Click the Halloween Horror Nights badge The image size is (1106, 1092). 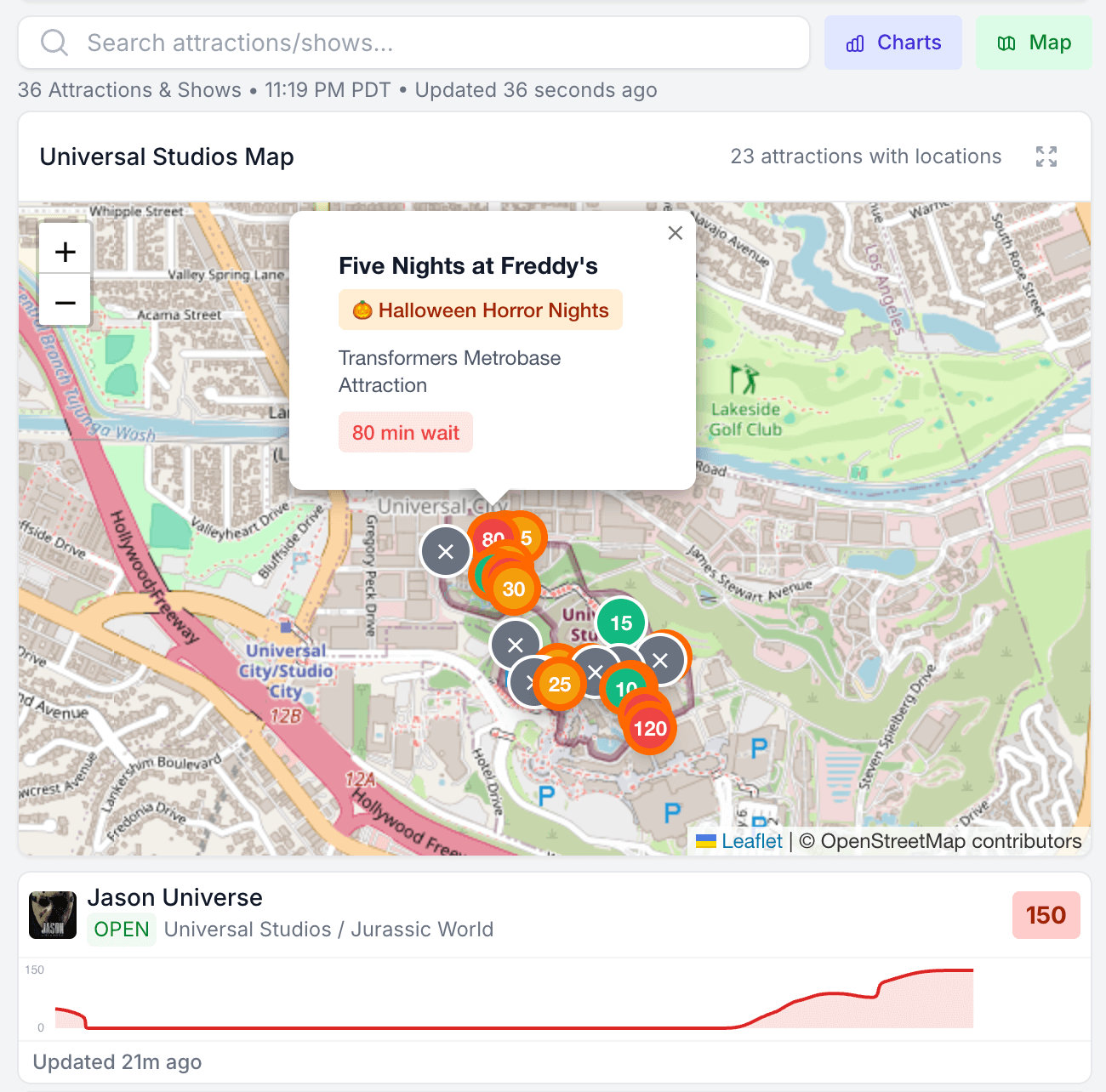[481, 310]
